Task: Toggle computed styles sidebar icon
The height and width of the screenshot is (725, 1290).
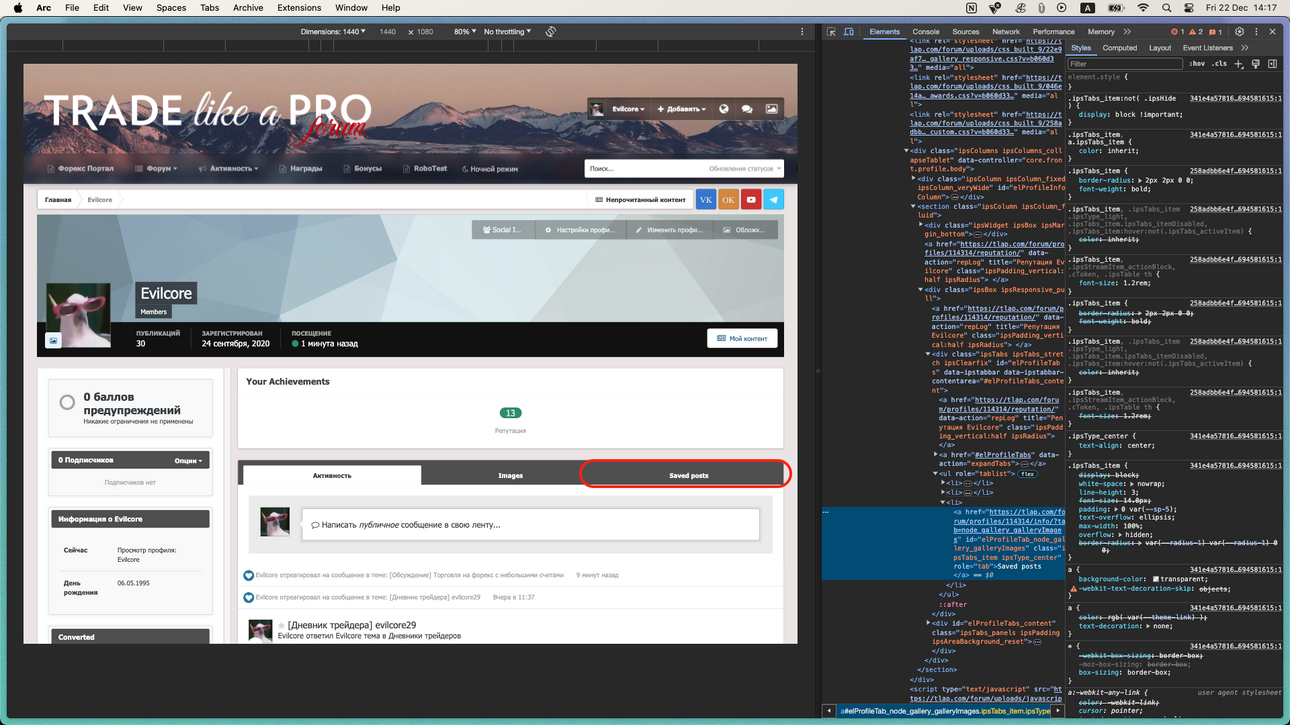Action: [x=1272, y=64]
